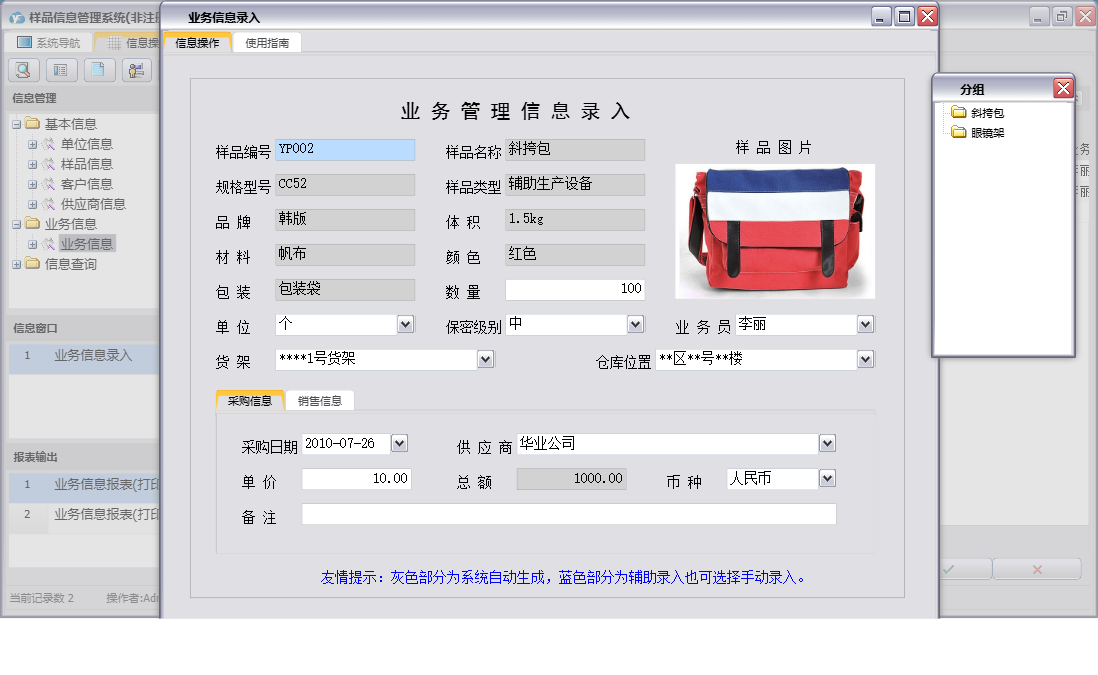
Task: Click inside the 备注 input field
Action: point(568,513)
